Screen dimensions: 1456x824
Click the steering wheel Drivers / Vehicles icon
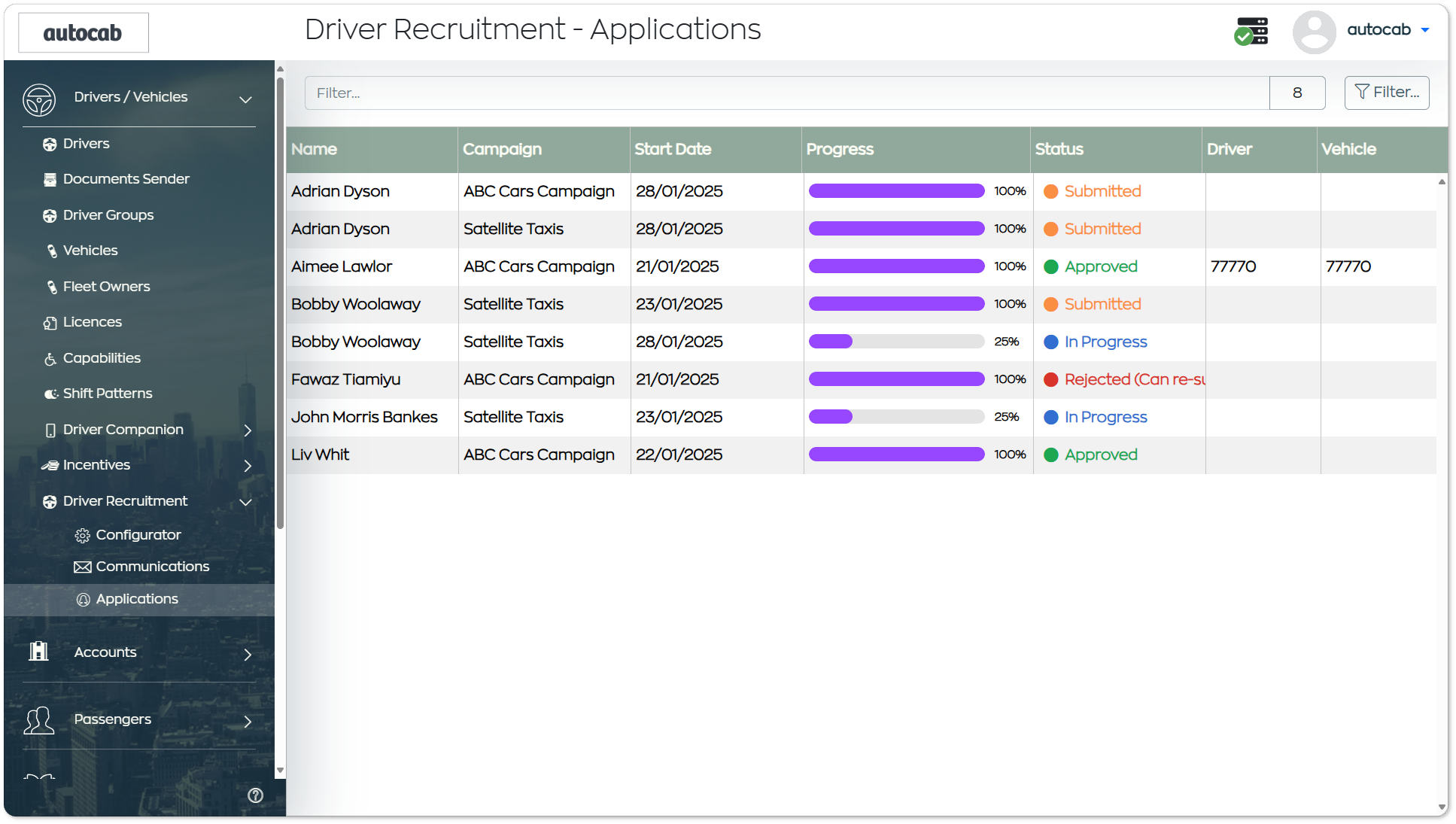coord(39,99)
